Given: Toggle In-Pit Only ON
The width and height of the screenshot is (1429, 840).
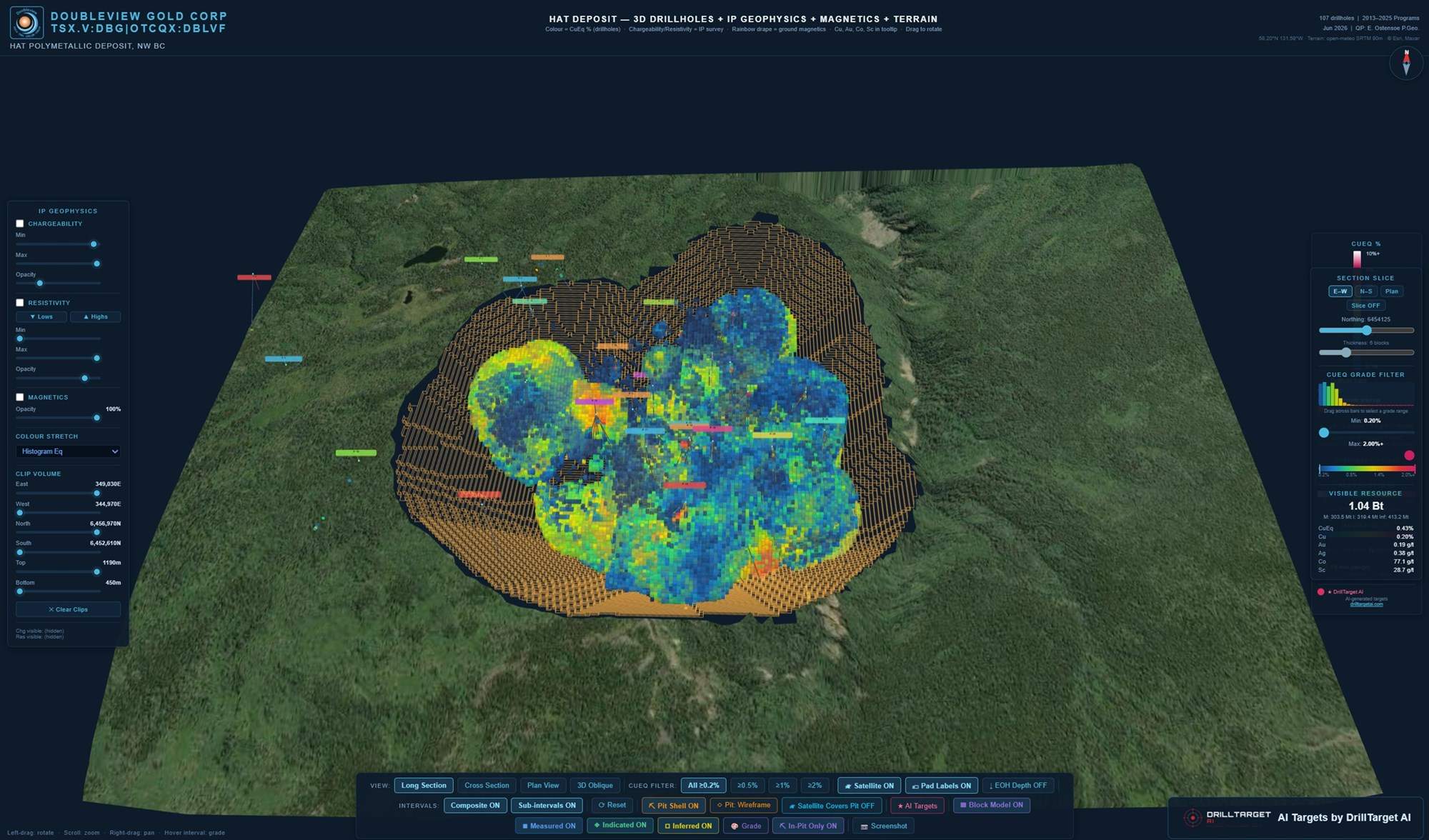Looking at the screenshot, I should pyautogui.click(x=807, y=826).
